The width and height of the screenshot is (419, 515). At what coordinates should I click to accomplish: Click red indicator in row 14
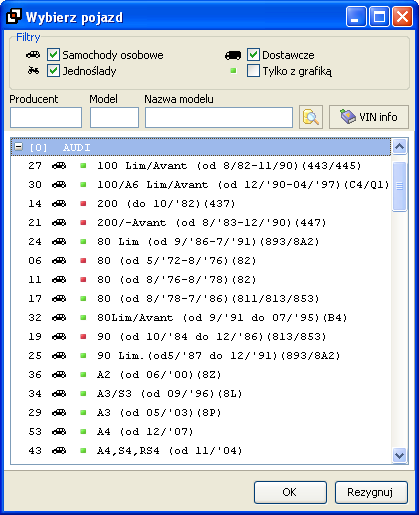pos(83,204)
